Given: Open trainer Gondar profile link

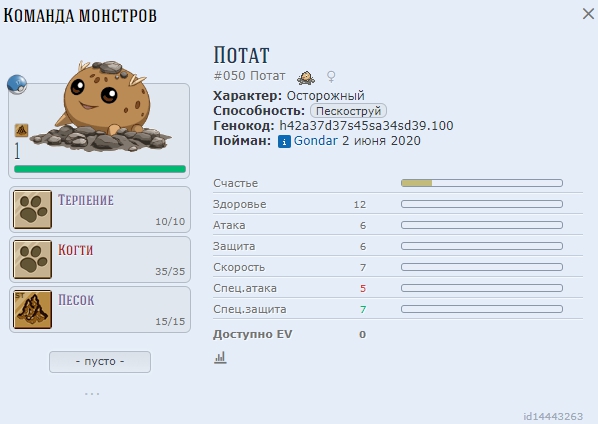Looking at the screenshot, I should coord(316,141).
